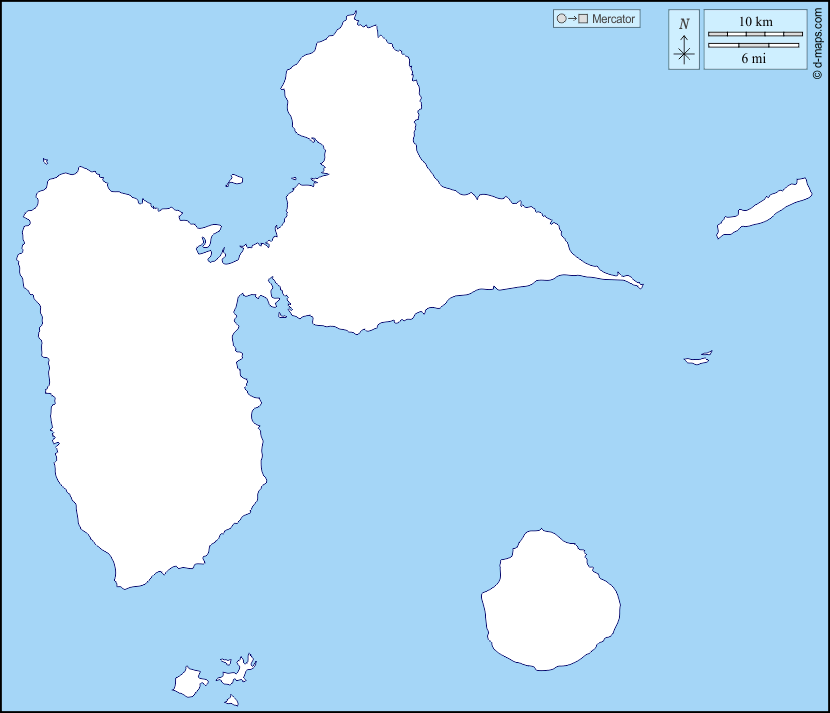Click the 10 km scale bar
830x713 pixels.
755,34
